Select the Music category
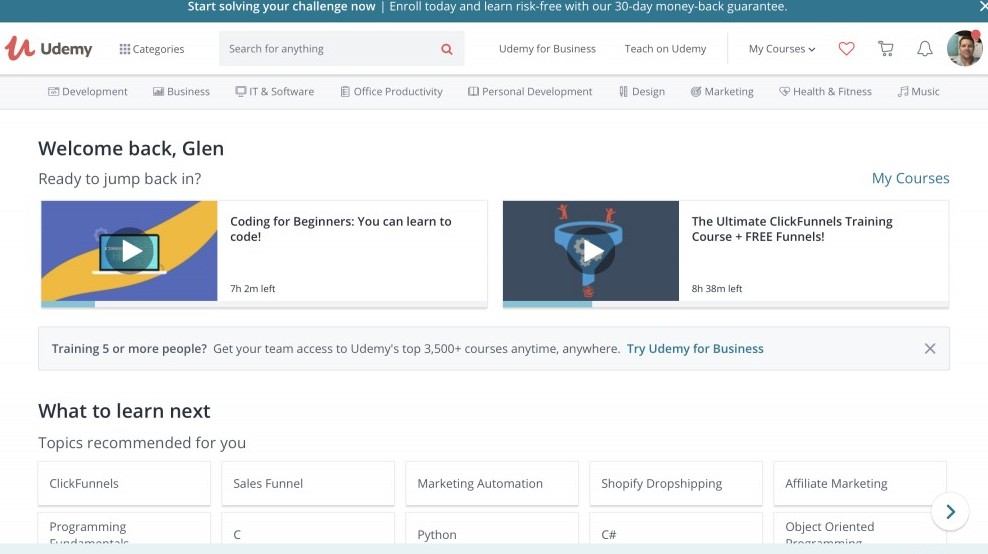This screenshot has height=554, width=988. 918,91
